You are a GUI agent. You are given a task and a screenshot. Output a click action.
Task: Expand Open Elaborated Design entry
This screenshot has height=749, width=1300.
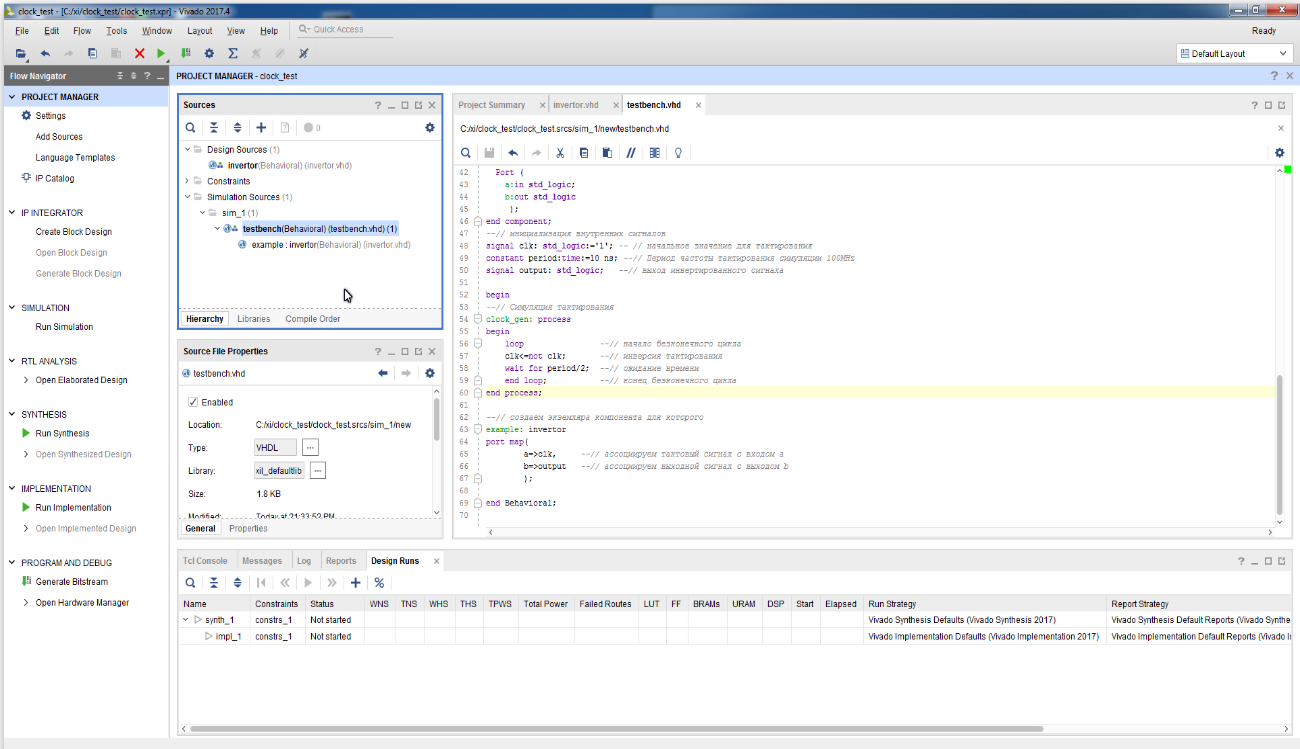coord(26,380)
